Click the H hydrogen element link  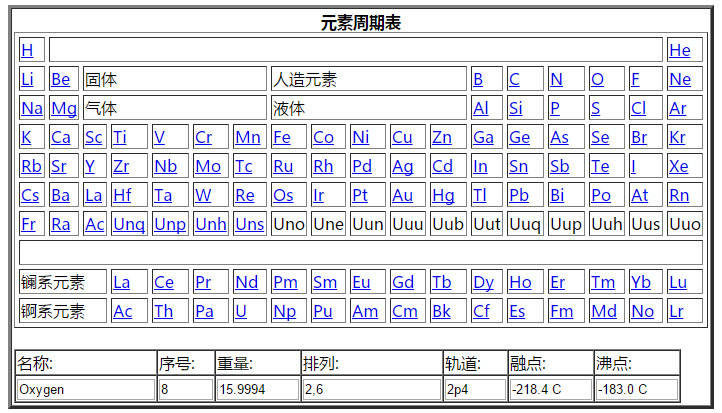(27, 50)
